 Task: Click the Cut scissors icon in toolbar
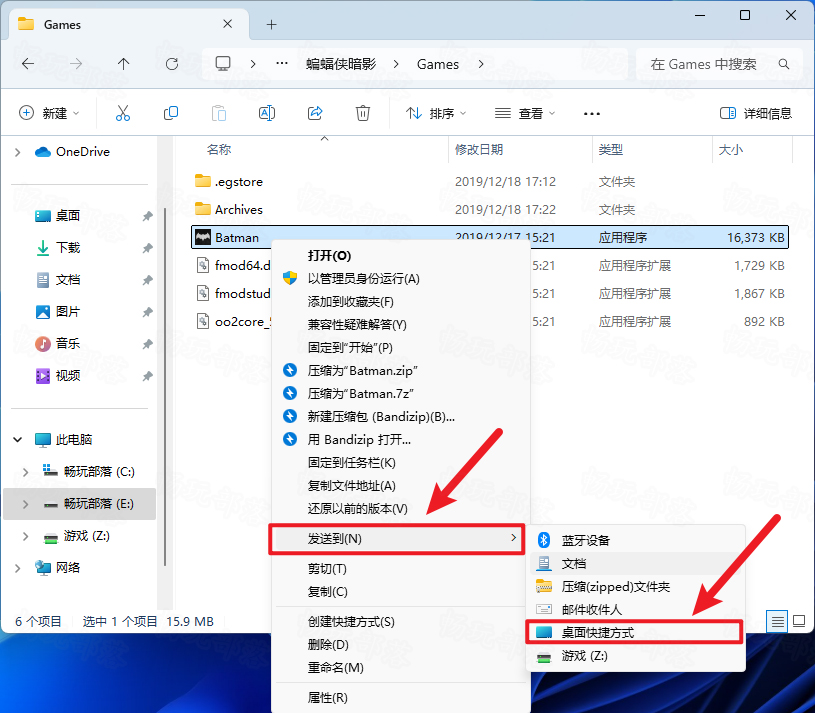[123, 113]
